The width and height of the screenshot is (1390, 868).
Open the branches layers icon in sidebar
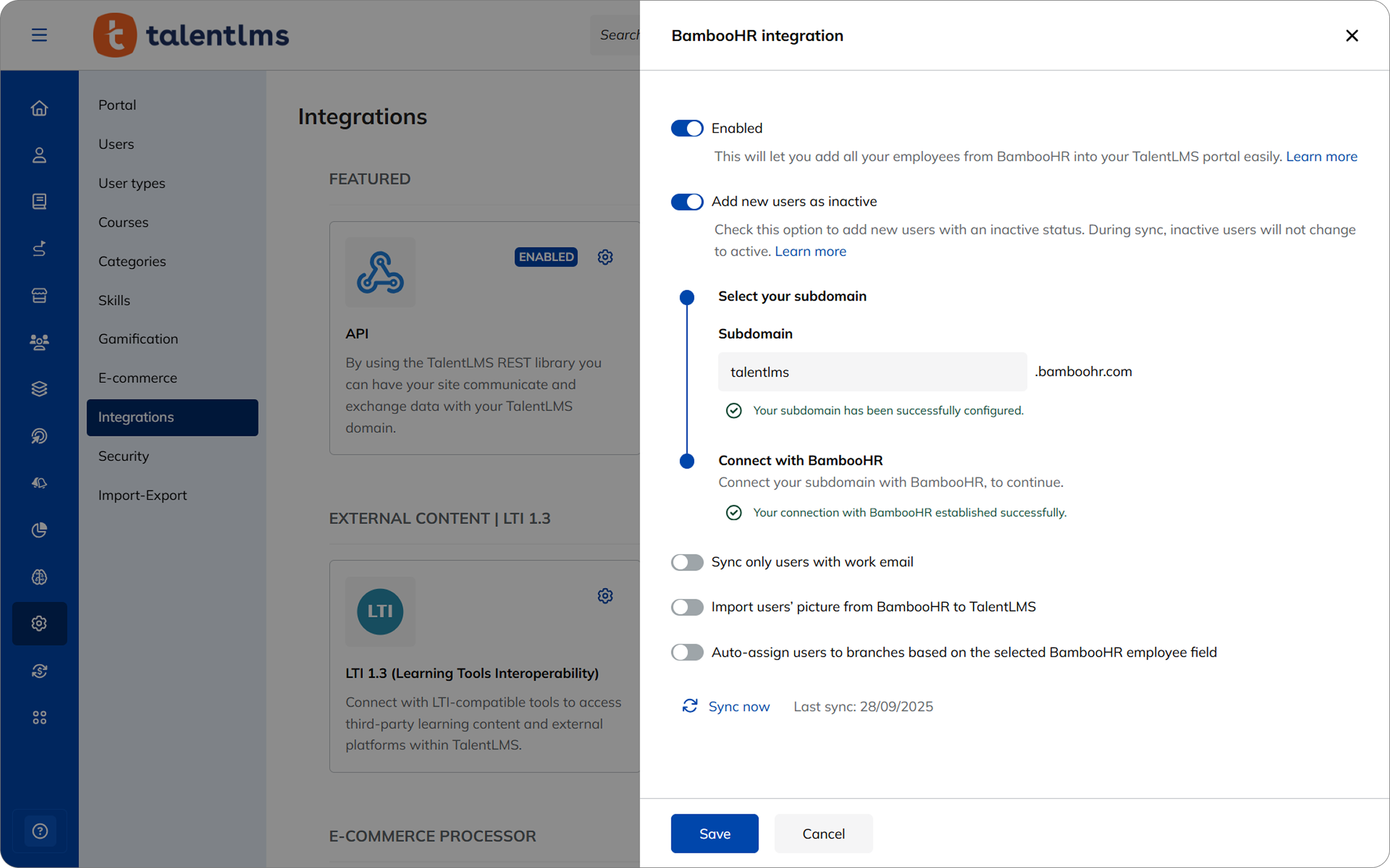pyautogui.click(x=39, y=389)
